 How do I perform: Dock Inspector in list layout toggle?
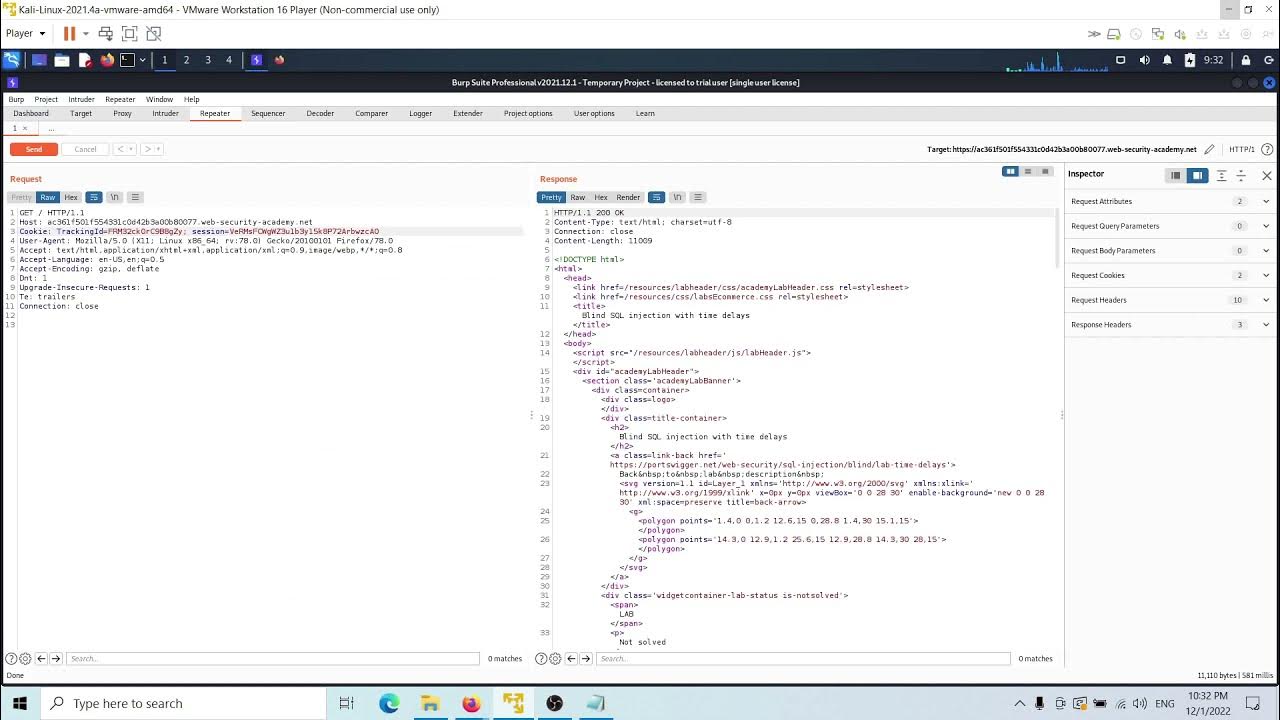coord(1176,175)
